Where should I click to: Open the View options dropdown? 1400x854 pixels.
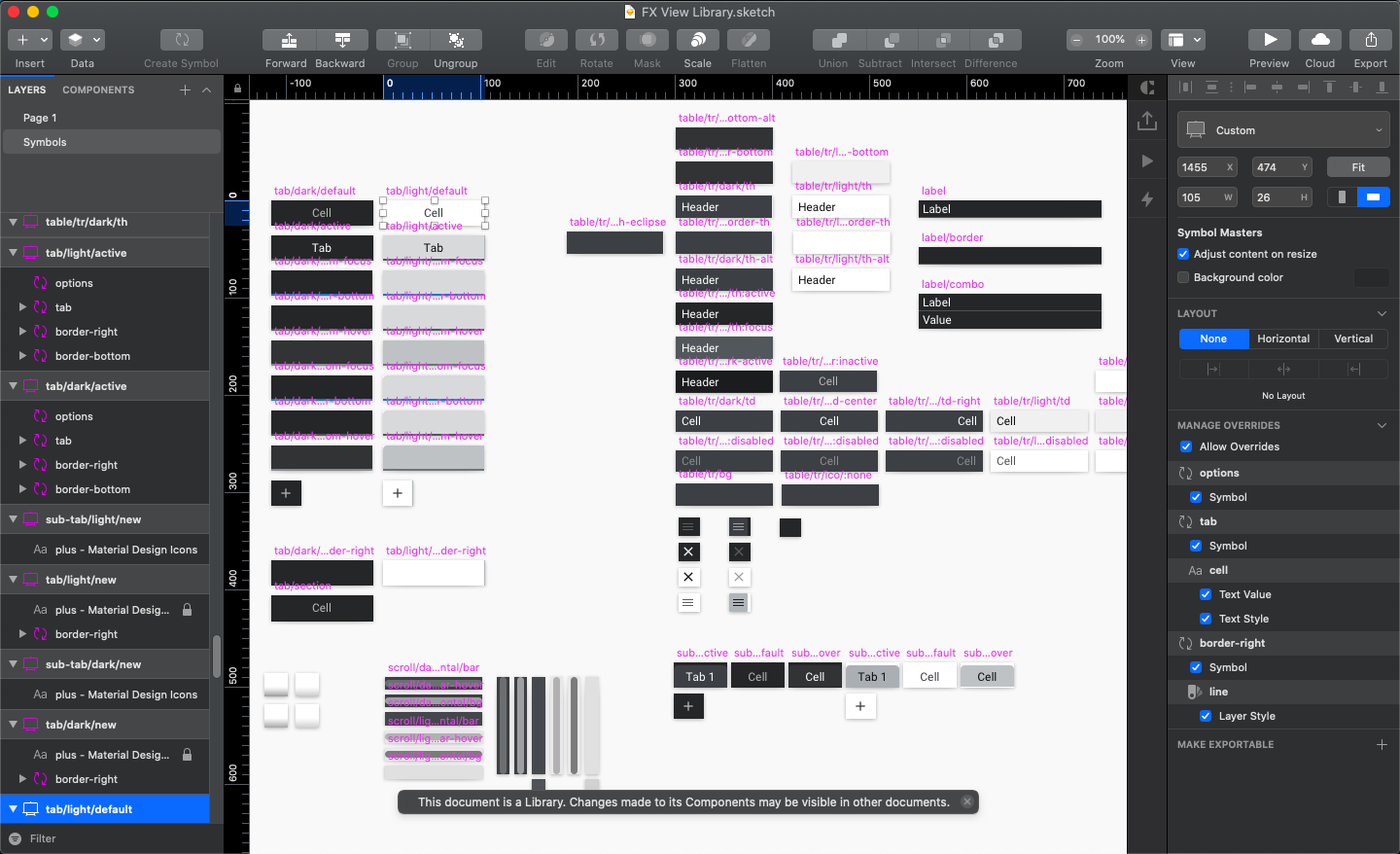pyautogui.click(x=1183, y=40)
